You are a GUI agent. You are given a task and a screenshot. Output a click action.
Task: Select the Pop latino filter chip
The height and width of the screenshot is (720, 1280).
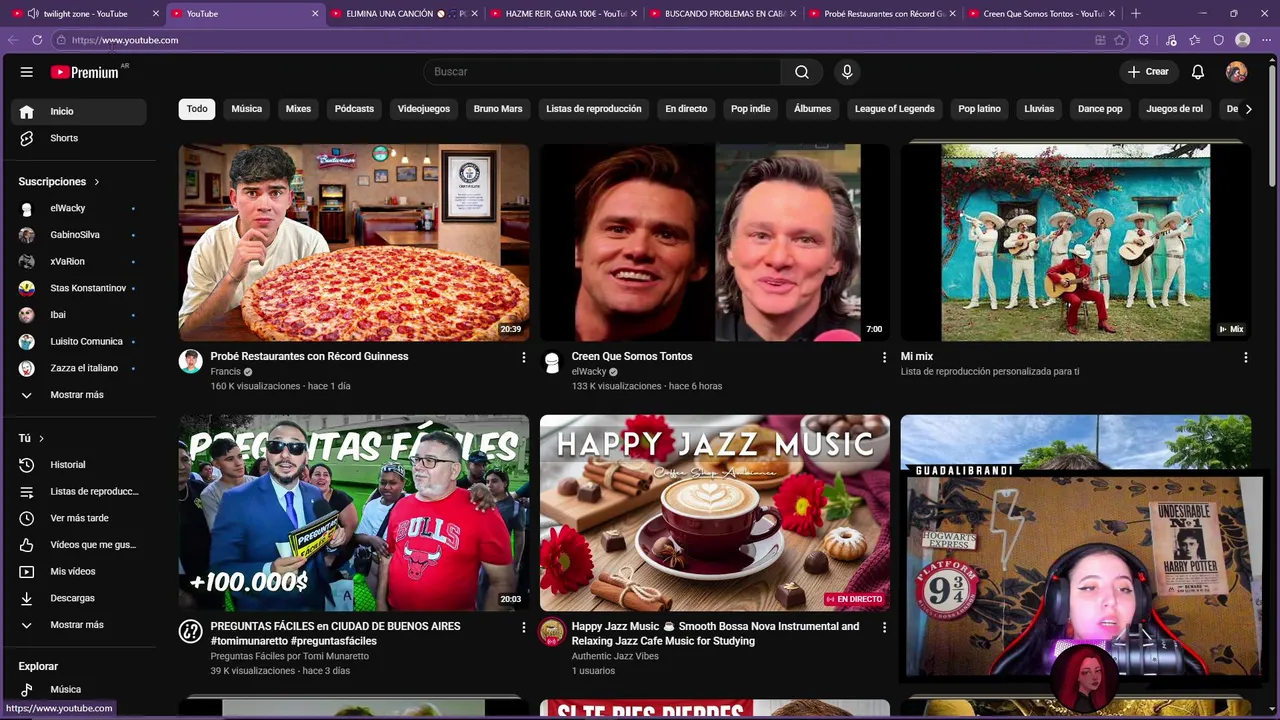pyautogui.click(x=979, y=109)
